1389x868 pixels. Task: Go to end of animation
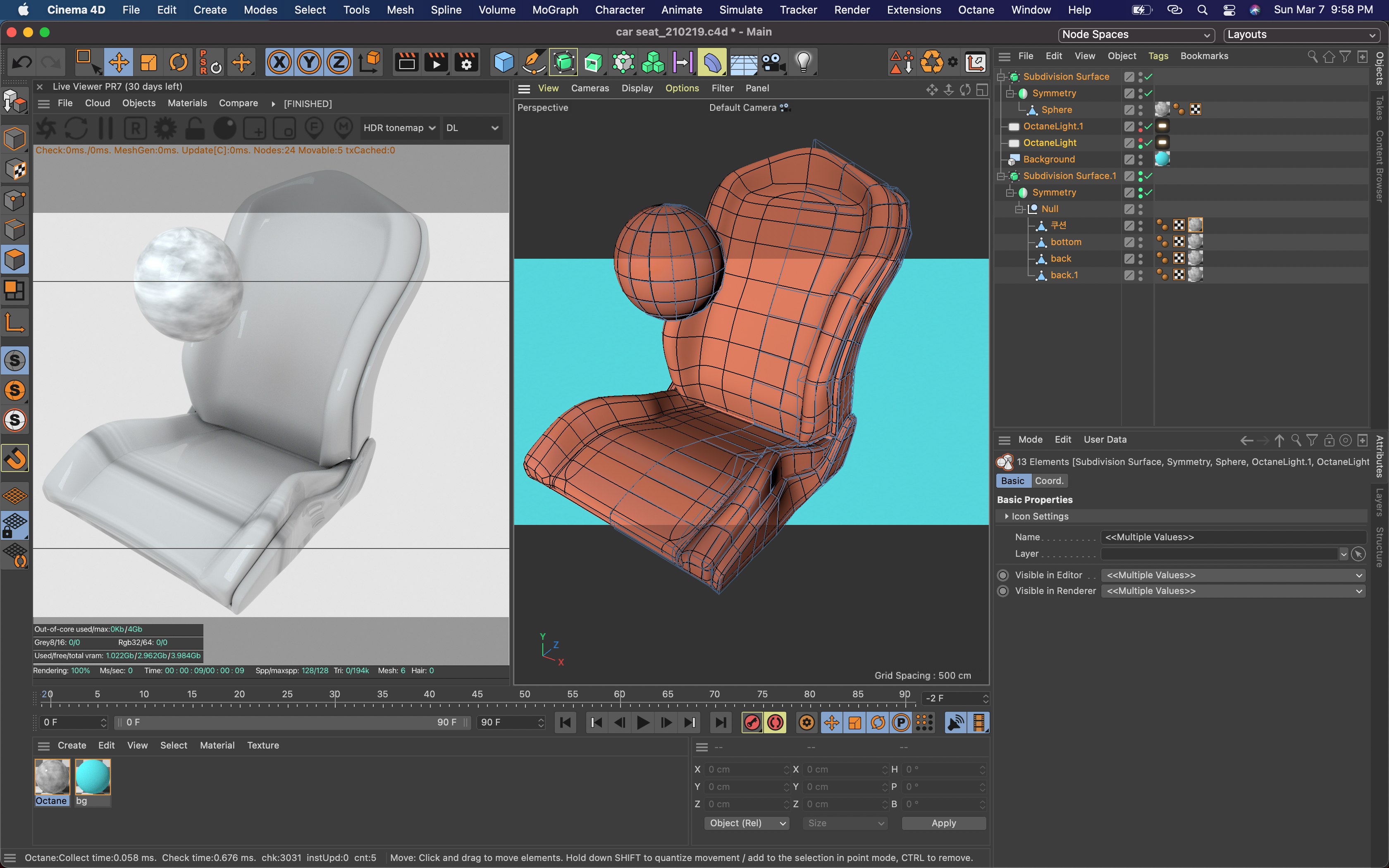720,723
